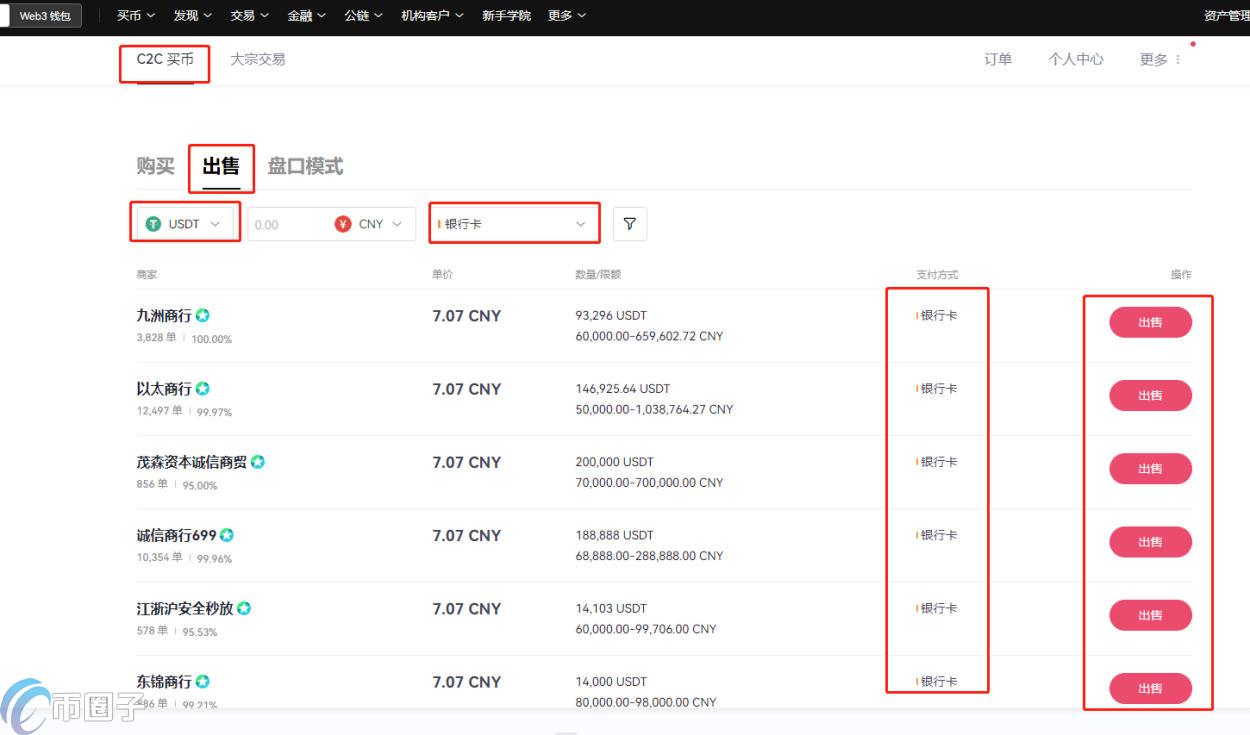Open the 银行卡 payment method dropdown
The image size is (1250, 735).
[x=514, y=224]
